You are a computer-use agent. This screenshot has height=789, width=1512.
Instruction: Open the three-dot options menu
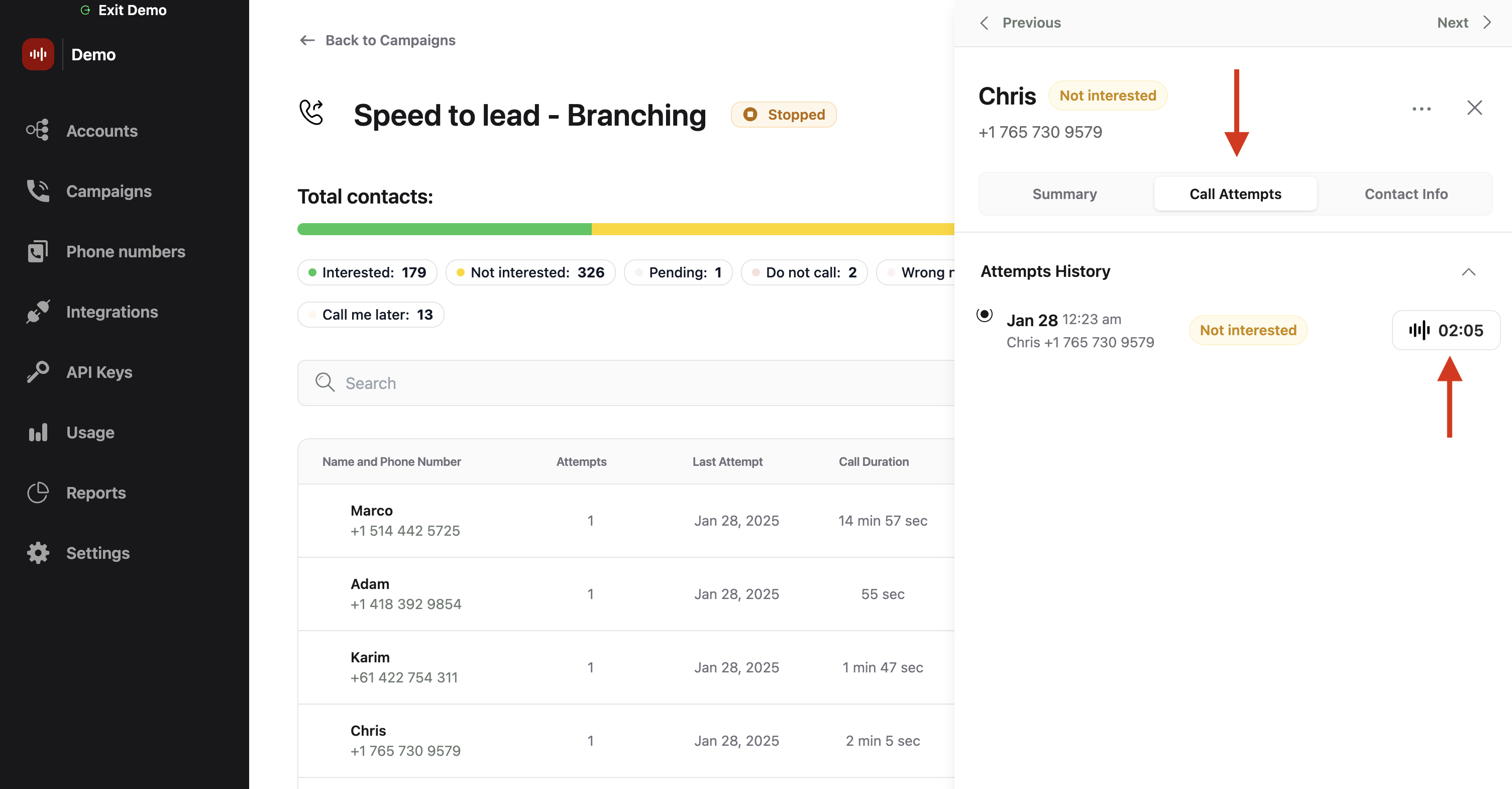tap(1421, 109)
